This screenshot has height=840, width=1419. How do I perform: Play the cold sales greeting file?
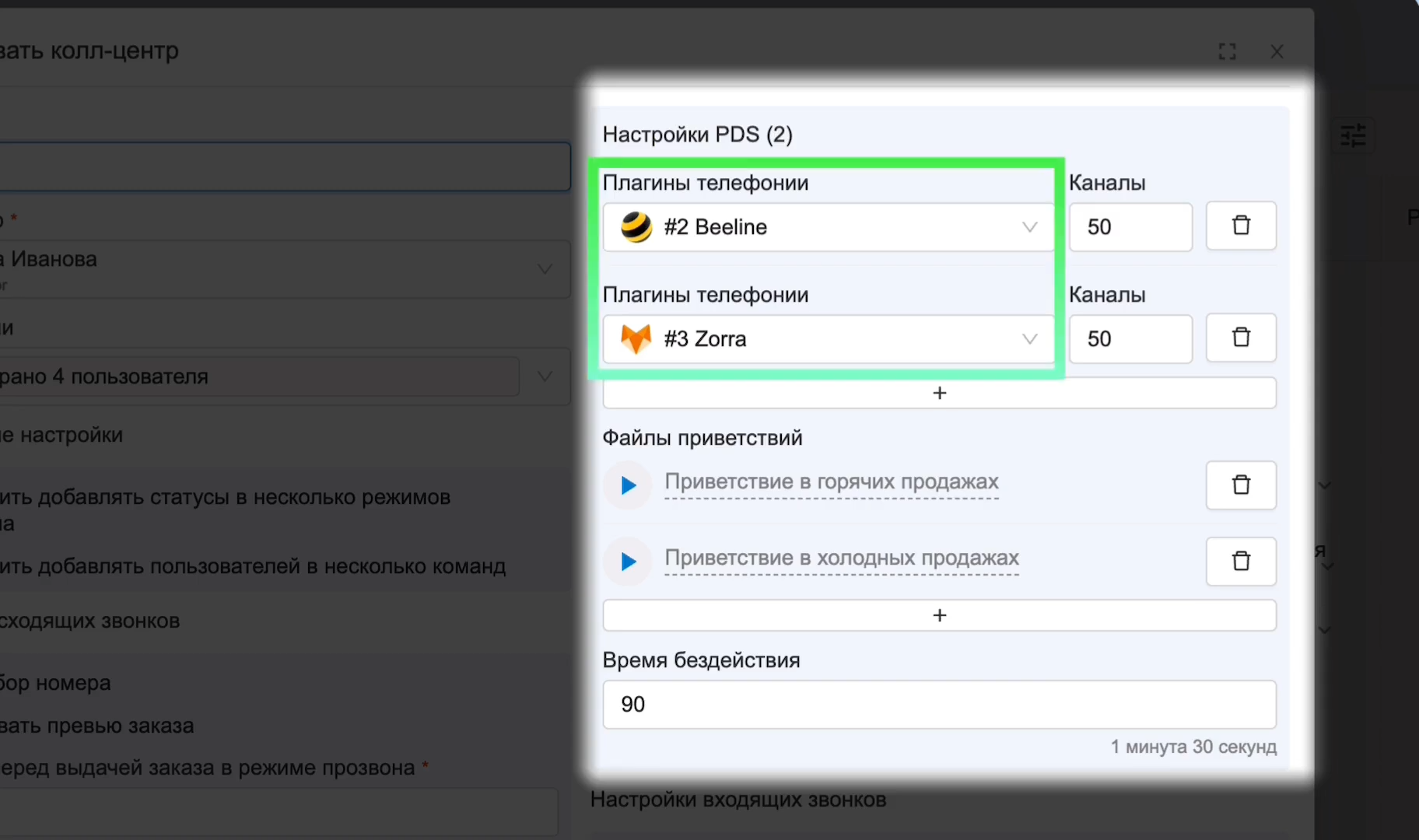pyautogui.click(x=628, y=562)
